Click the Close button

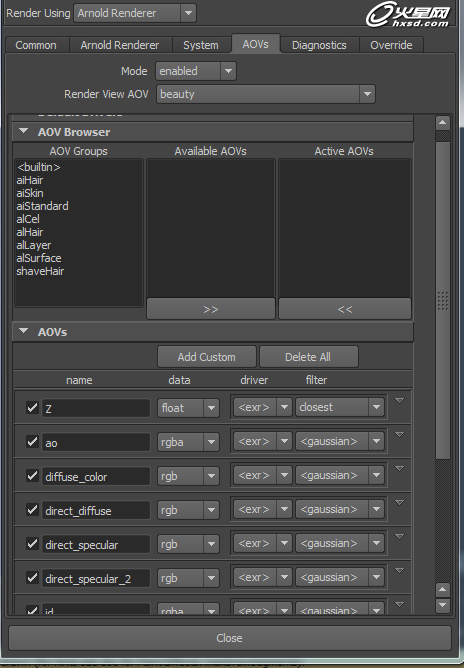pos(229,638)
